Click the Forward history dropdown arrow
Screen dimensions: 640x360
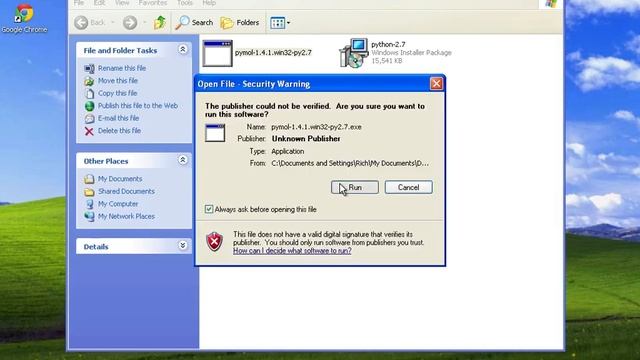tap(144, 23)
